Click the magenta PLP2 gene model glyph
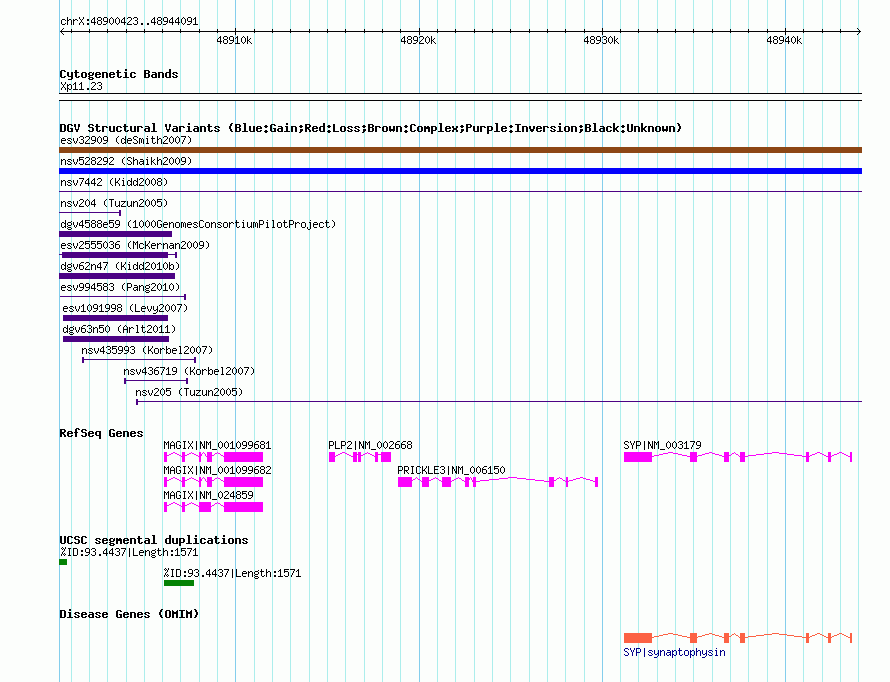Viewport: 890px width, 682px height. pos(360,457)
